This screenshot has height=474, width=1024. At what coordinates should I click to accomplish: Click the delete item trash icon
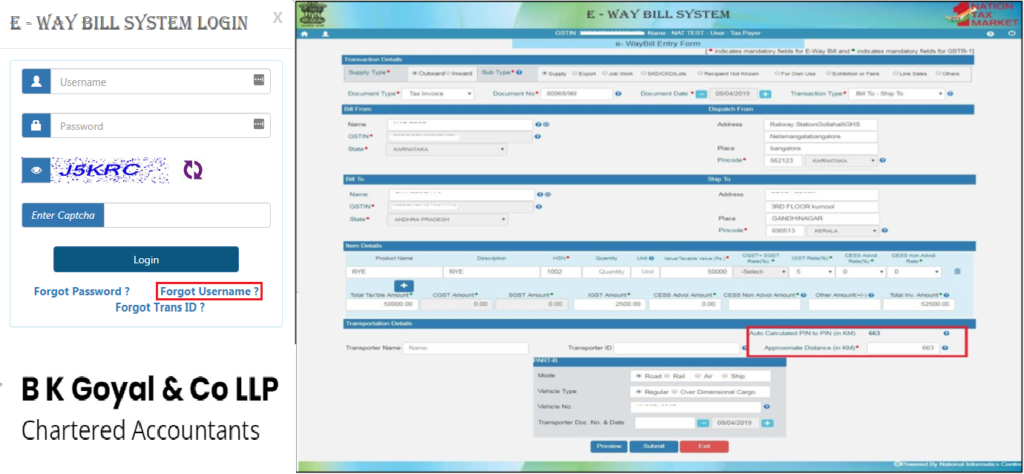(957, 272)
